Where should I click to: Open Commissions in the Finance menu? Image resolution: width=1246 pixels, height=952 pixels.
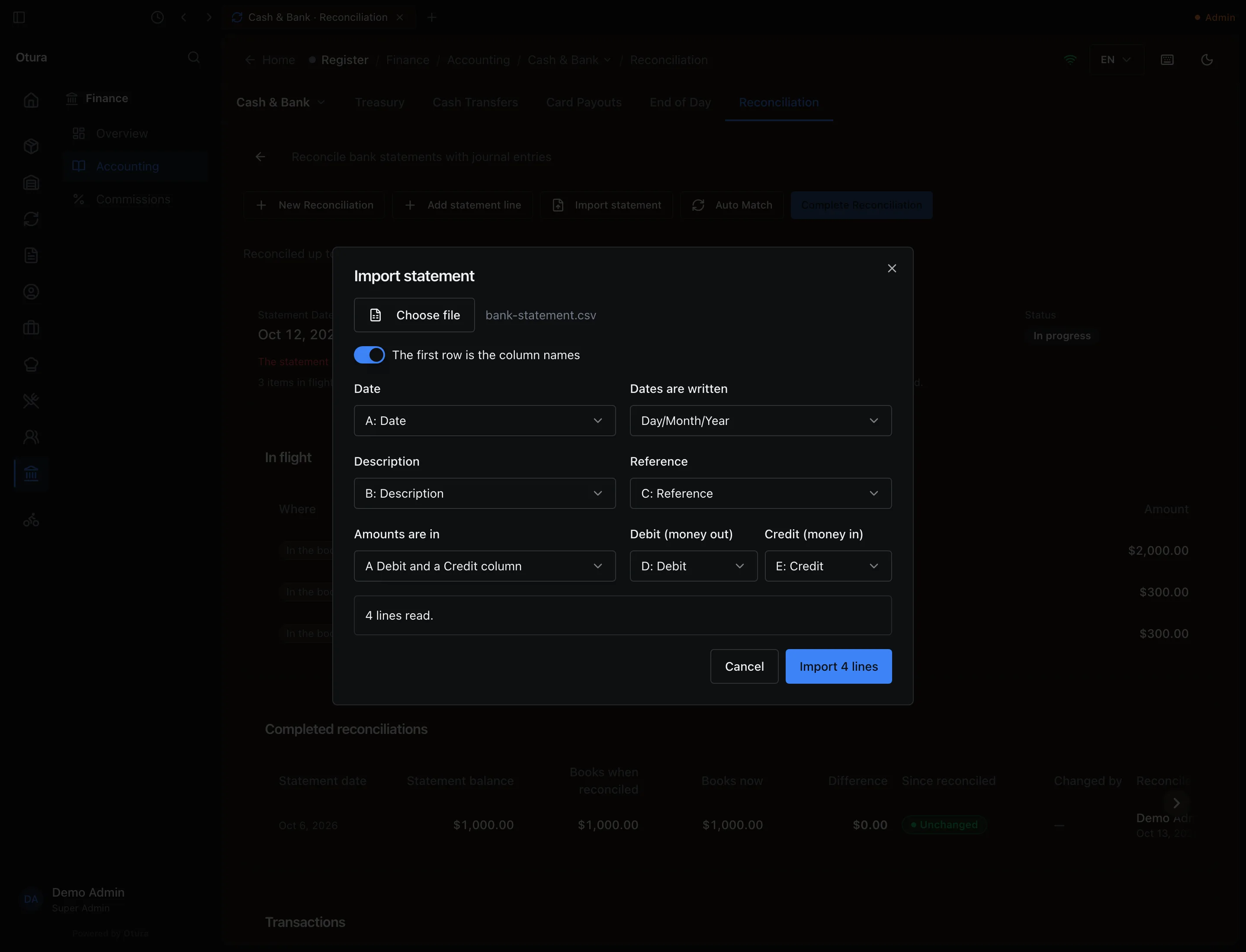[x=135, y=199]
